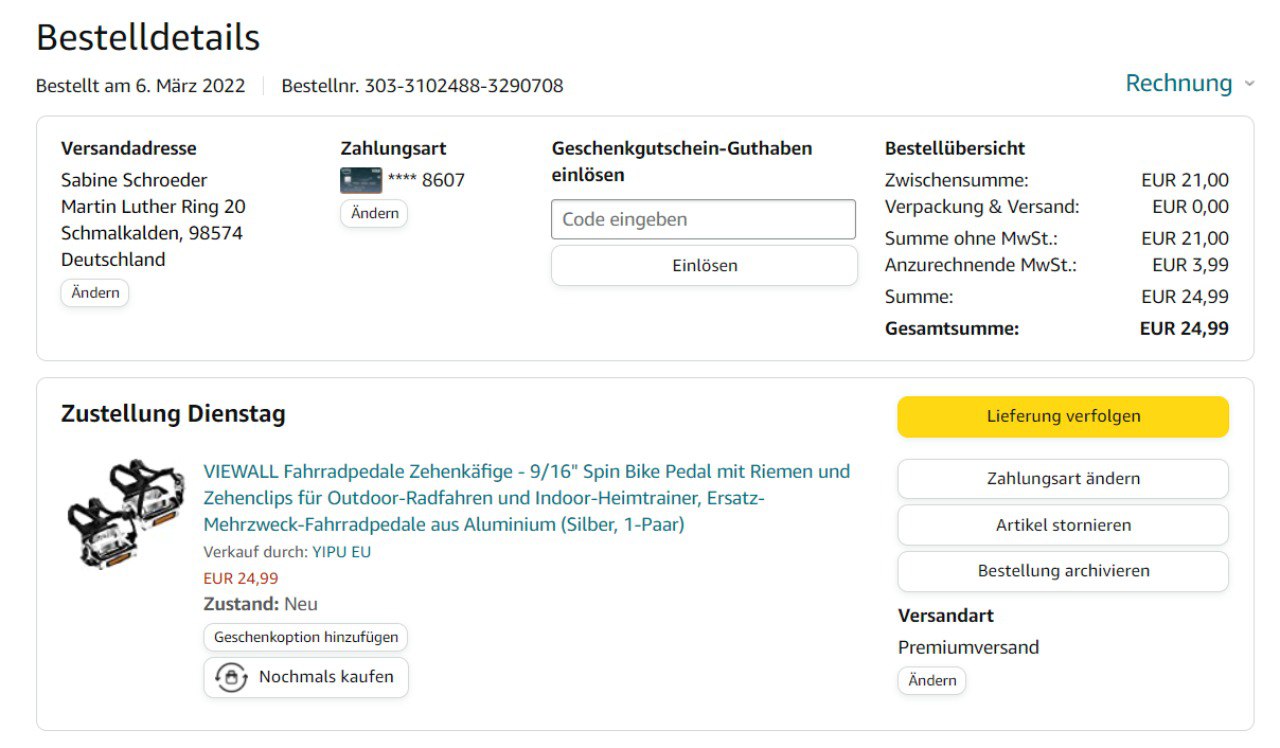Click Geschenkoption hinzufügen button
The width and height of the screenshot is (1280, 748).
[306, 637]
